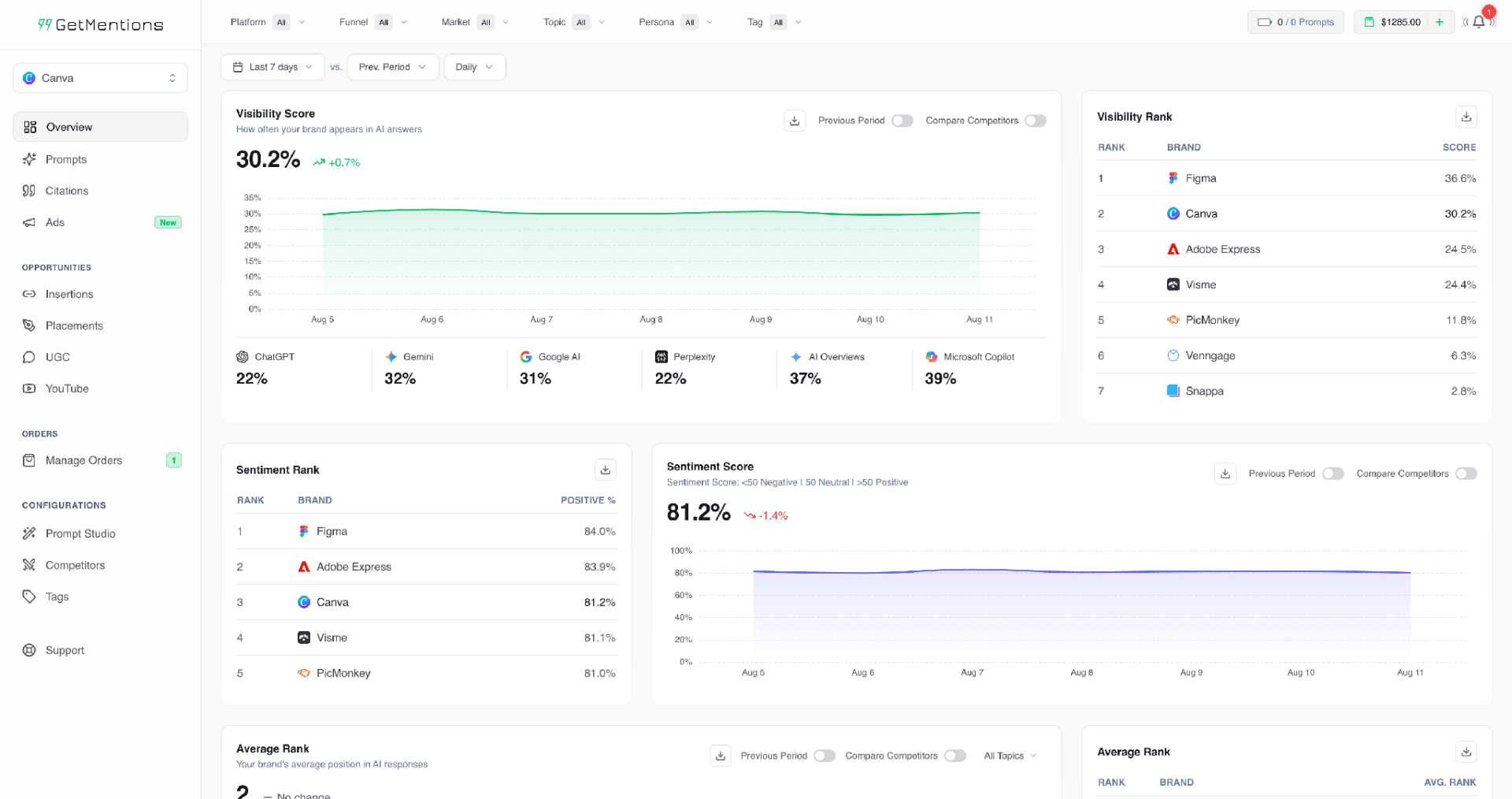The height and width of the screenshot is (799, 1512).
Task: Add funds with the plus icon
Action: point(1440,22)
